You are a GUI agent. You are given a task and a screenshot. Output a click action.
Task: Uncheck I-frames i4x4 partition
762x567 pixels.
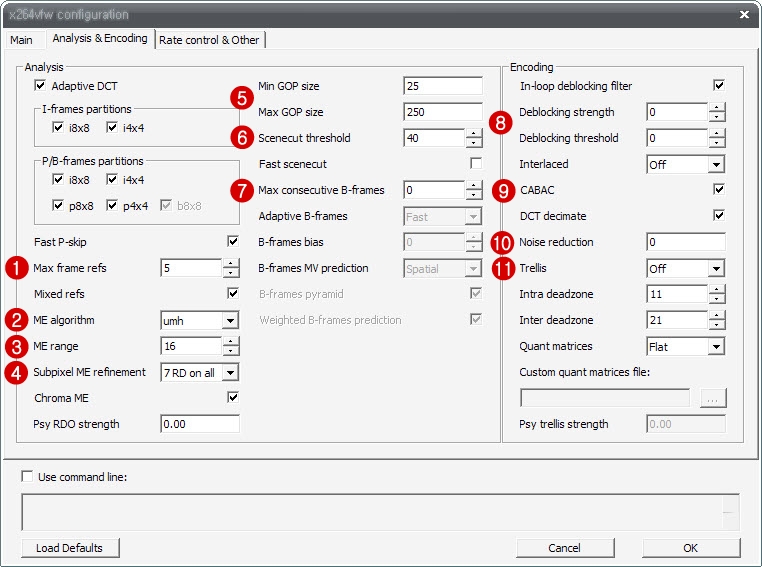pyautogui.click(x=112, y=127)
